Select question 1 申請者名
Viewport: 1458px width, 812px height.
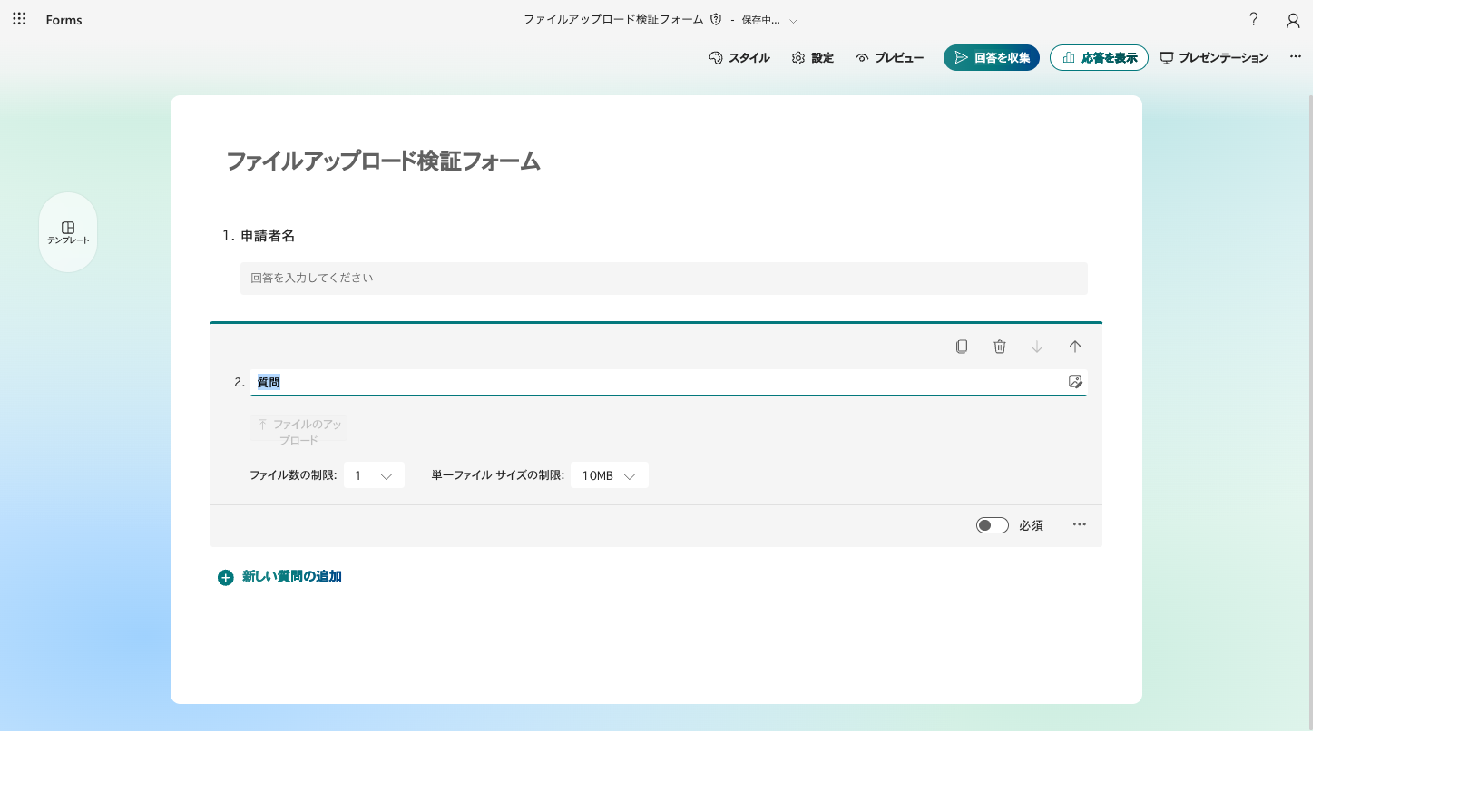pyautogui.click(x=268, y=236)
